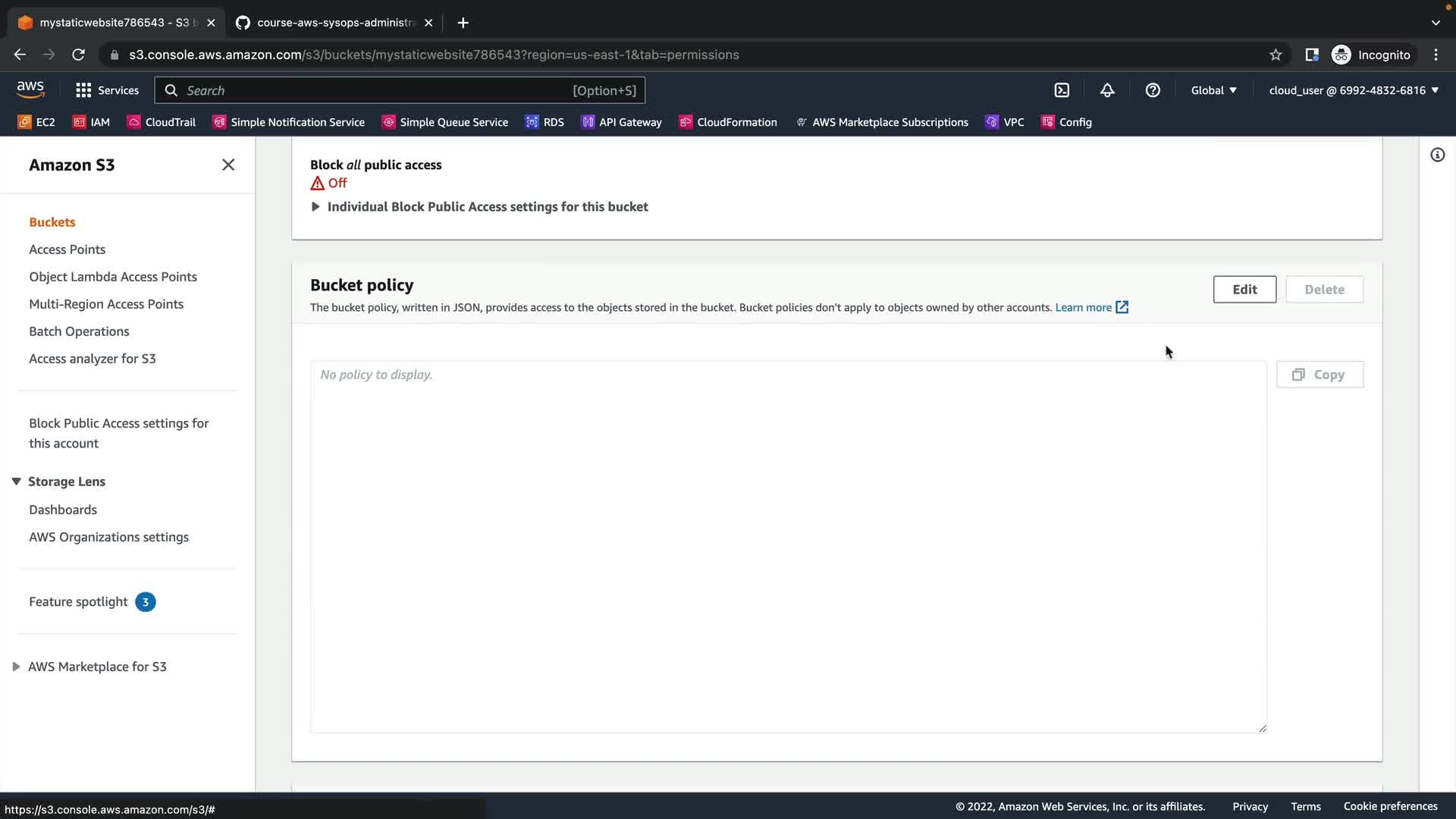Close the Amazon S3 navigation sidebar
The height and width of the screenshot is (819, 1456).
click(x=227, y=165)
